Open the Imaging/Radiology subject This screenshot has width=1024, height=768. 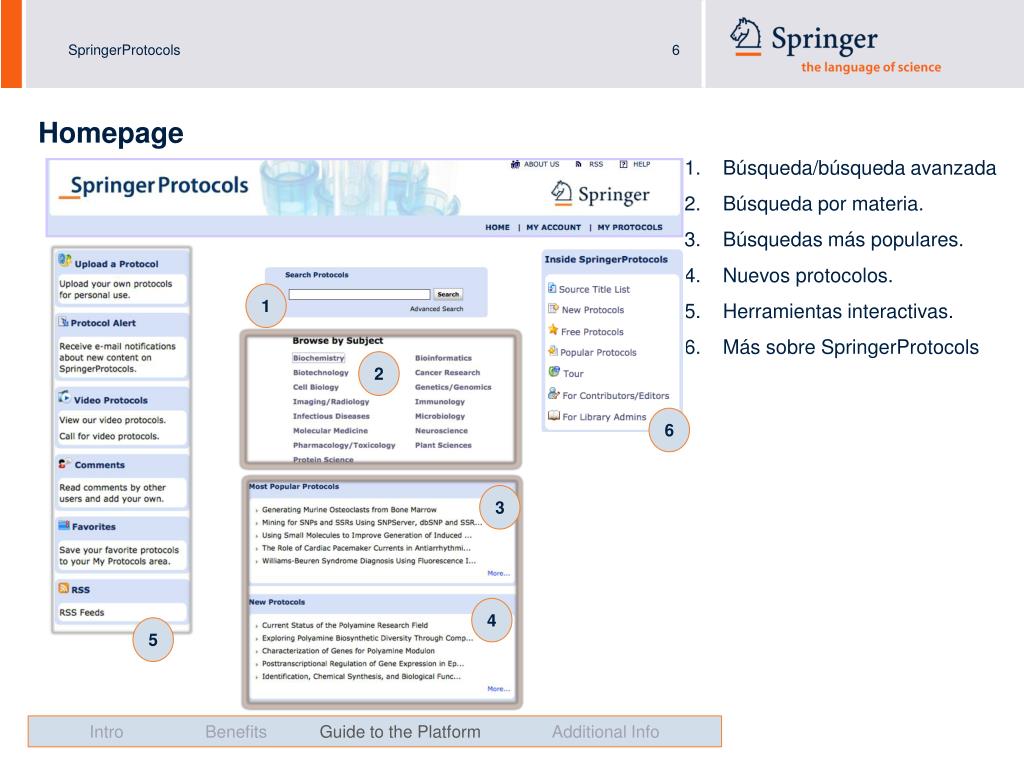tap(330, 402)
